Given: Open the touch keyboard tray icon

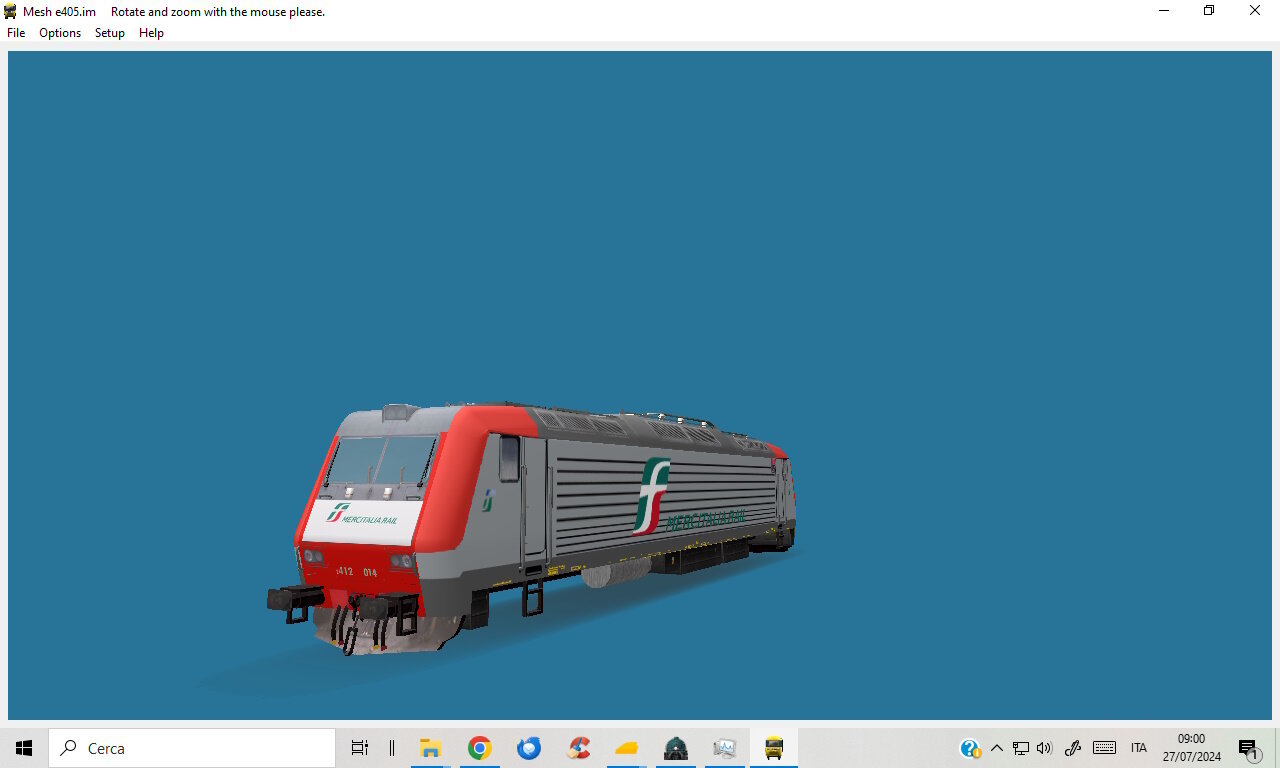Looking at the screenshot, I should pos(1105,748).
